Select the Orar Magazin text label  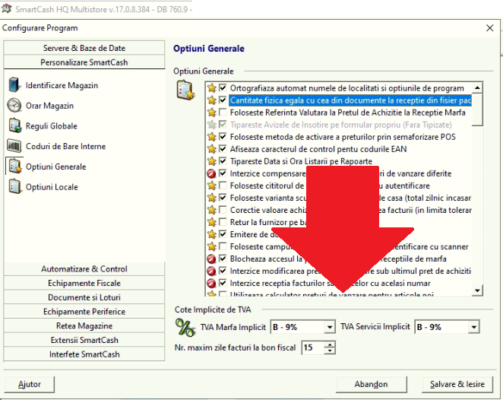(x=50, y=106)
